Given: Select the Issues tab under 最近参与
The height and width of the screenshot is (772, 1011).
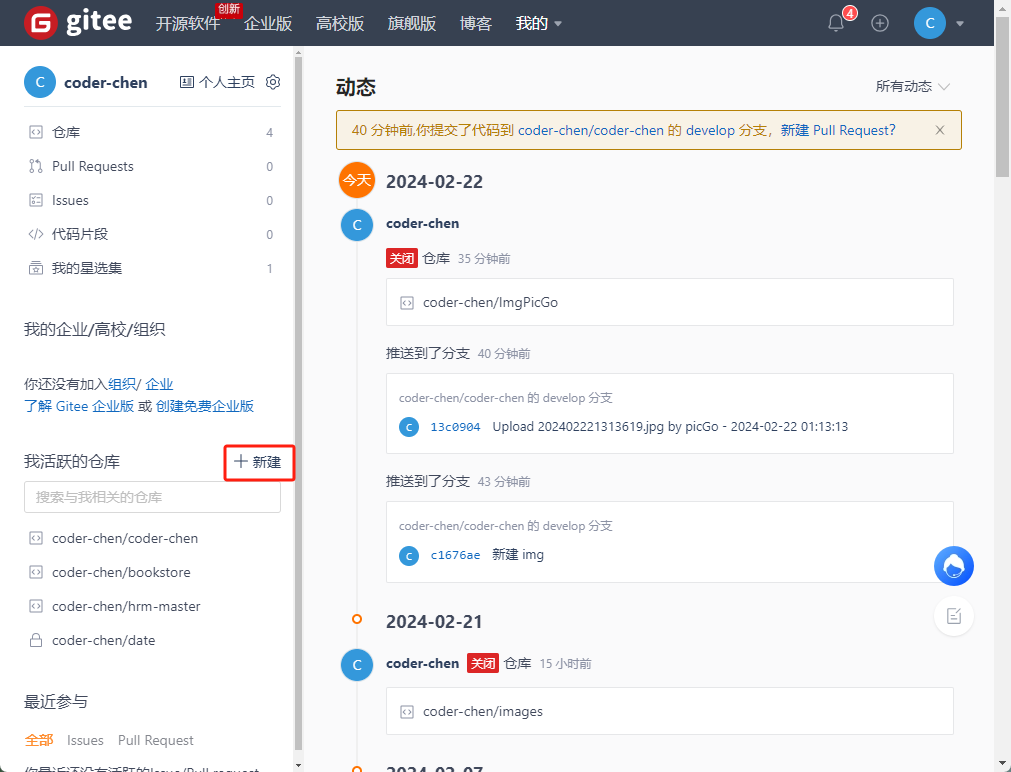Looking at the screenshot, I should tap(85, 740).
